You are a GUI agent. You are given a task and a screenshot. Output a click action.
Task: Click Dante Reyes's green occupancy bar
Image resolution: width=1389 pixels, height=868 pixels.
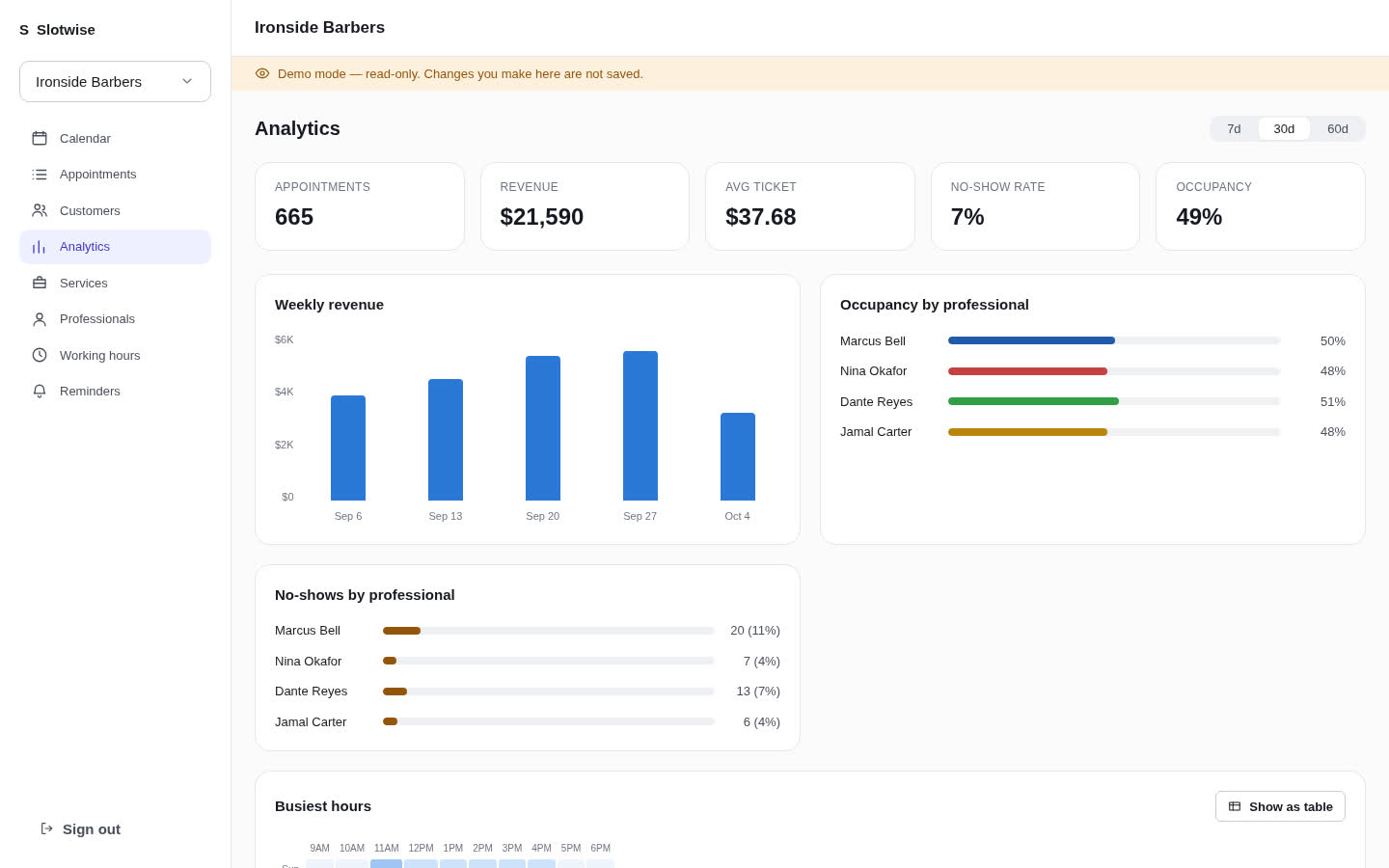1033,401
